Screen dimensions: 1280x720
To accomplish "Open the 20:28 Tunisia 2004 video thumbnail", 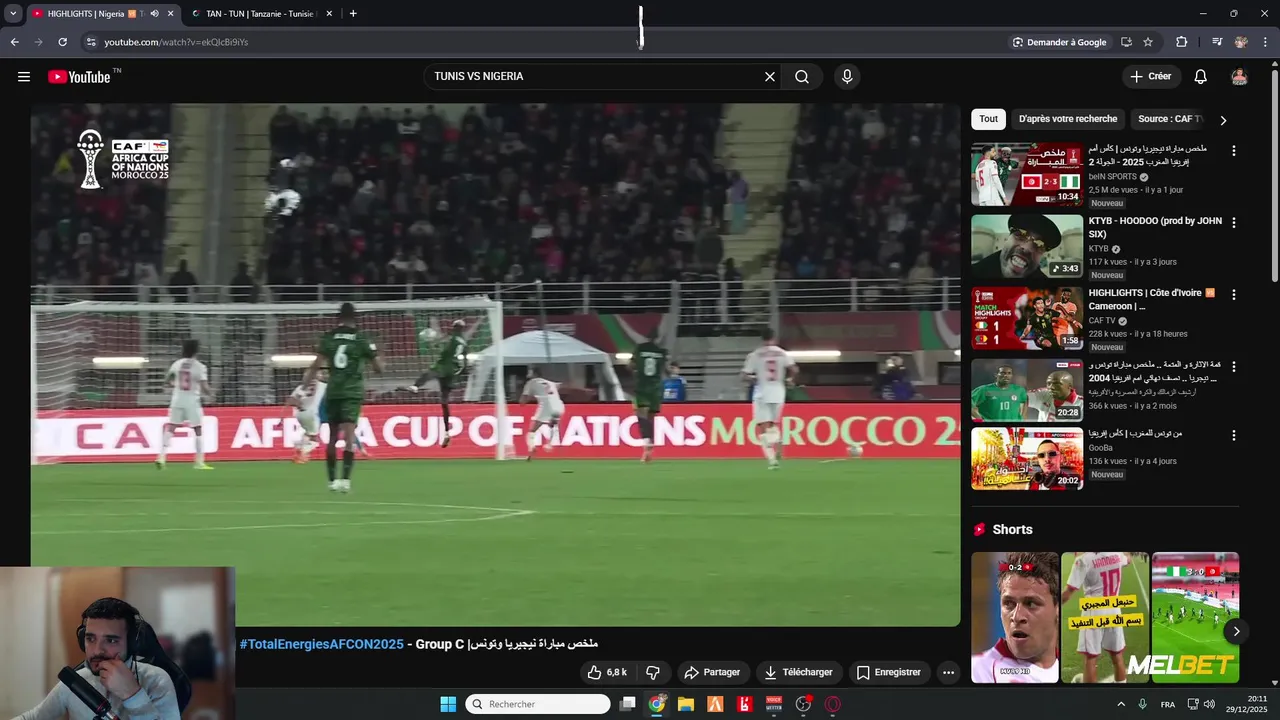I will pyautogui.click(x=1027, y=390).
